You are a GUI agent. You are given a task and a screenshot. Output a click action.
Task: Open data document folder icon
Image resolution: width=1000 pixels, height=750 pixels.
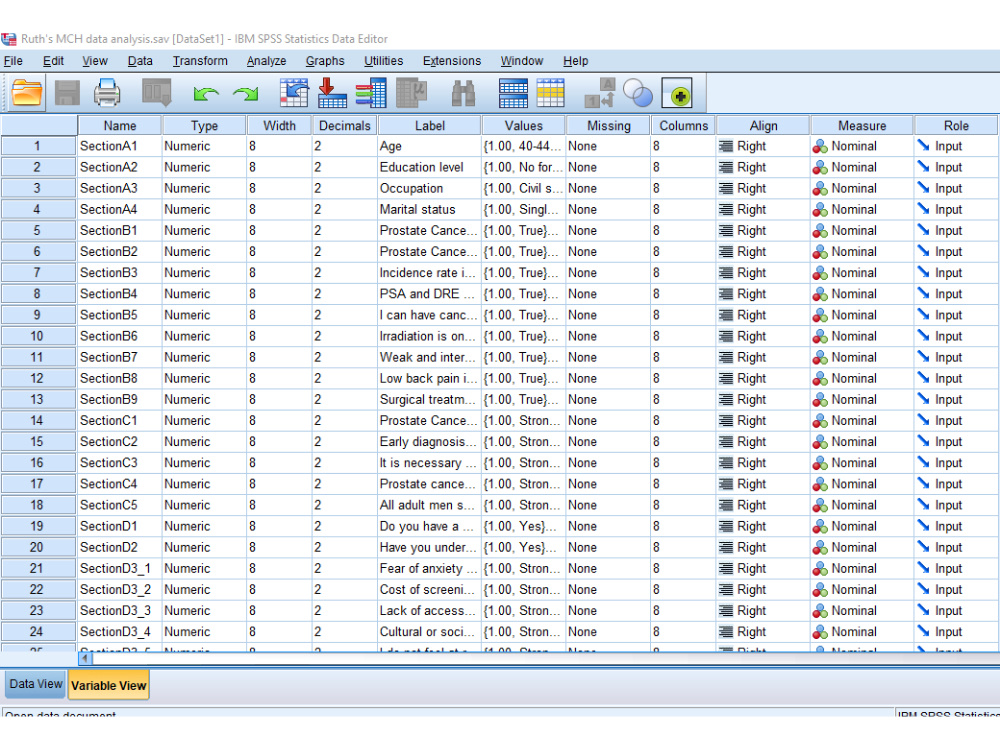27,93
